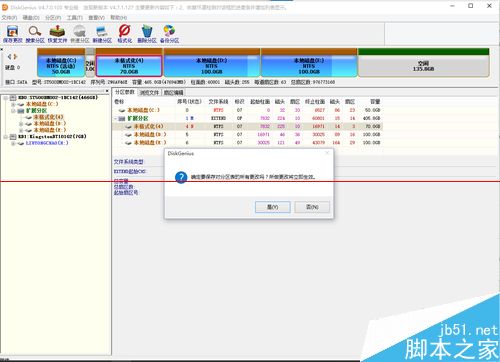Select 本地磁盘(C:) label in left tree
This screenshot has width=500, height=362.
42,104
